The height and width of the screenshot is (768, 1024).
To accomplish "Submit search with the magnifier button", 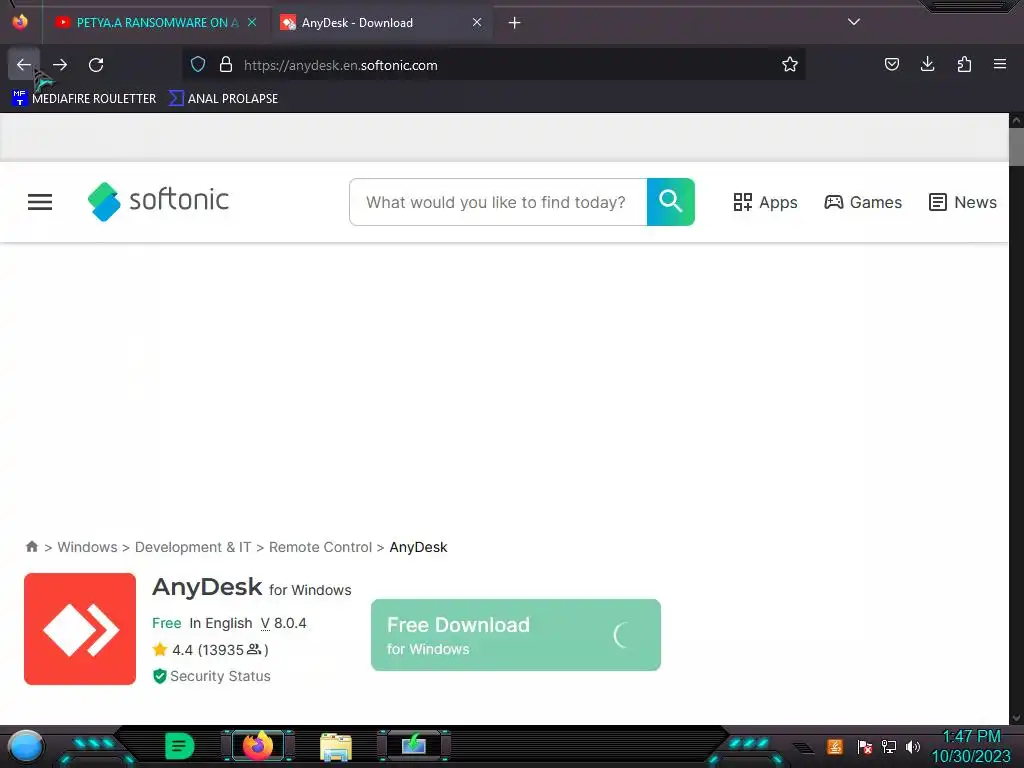I will point(671,202).
